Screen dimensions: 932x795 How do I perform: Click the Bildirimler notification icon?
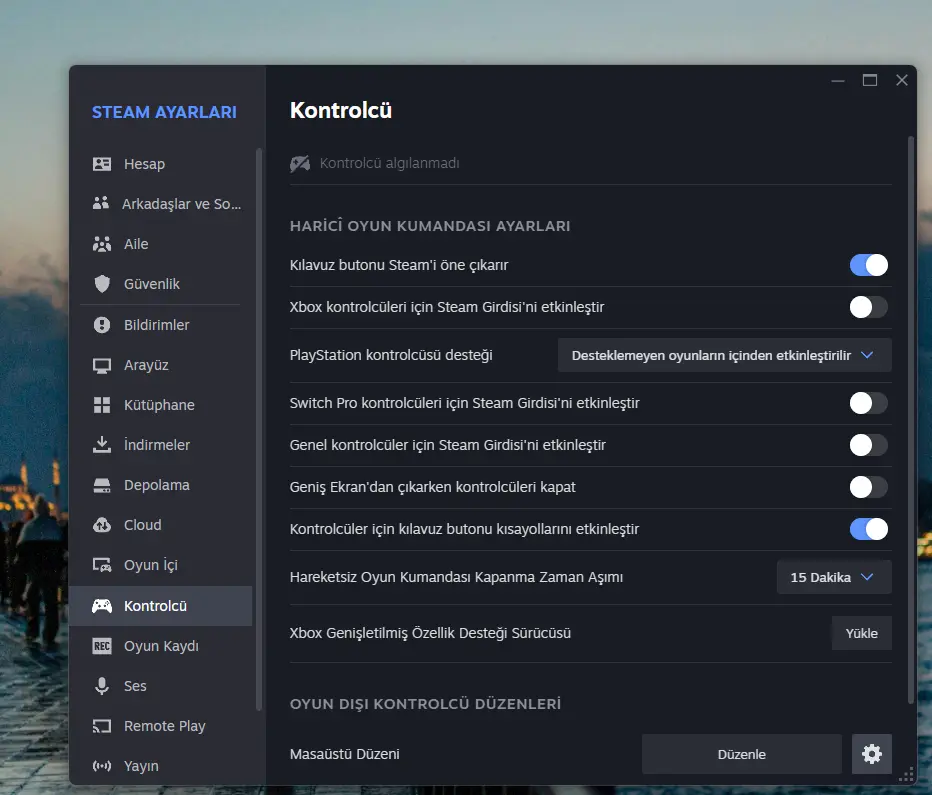coord(102,325)
